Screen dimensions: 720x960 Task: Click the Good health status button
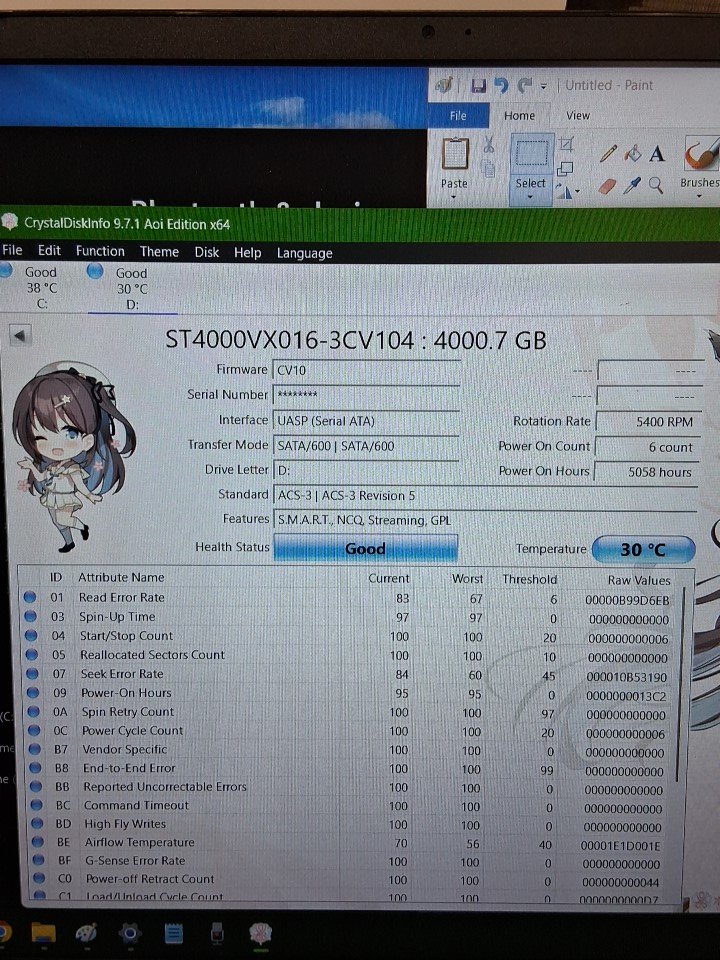click(366, 548)
